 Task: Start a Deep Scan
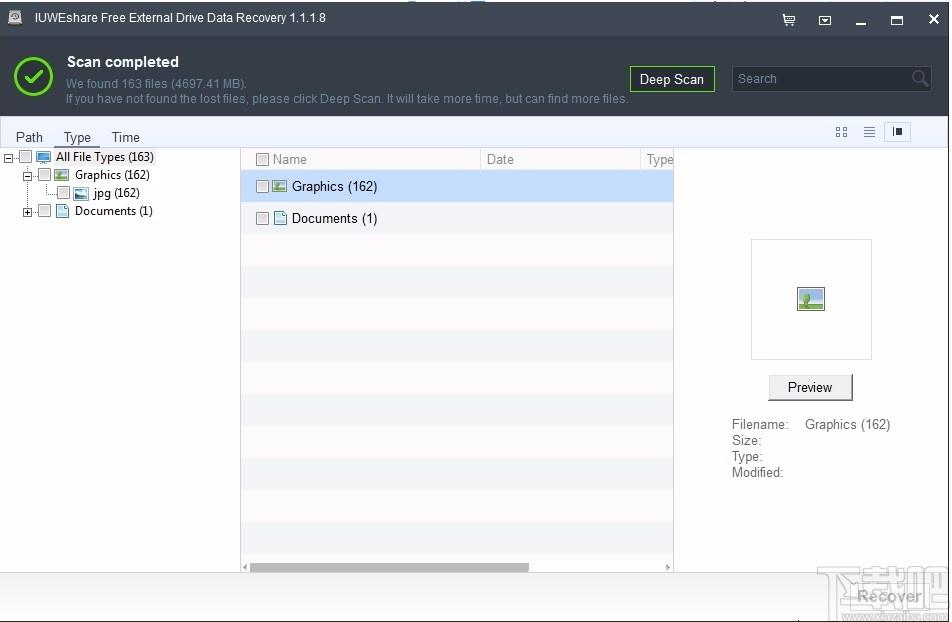click(x=672, y=79)
